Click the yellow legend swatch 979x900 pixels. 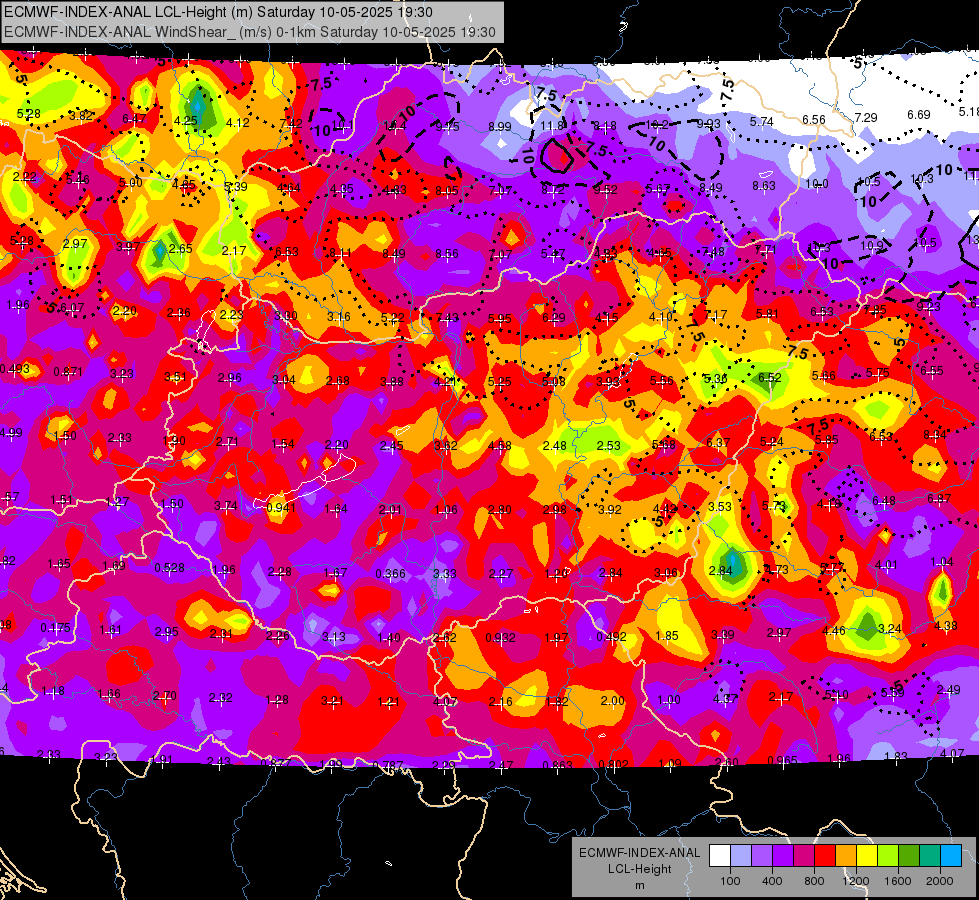pos(867,856)
